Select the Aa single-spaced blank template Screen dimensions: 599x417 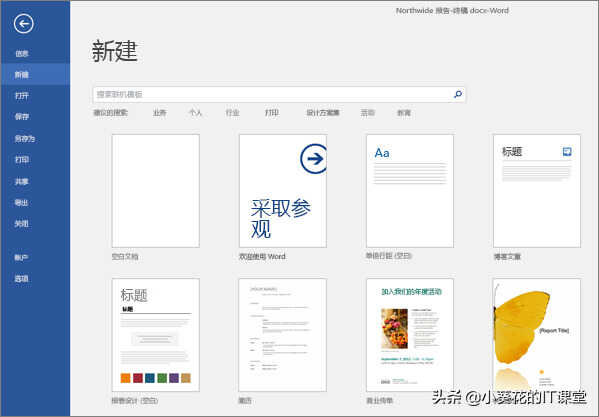[410, 191]
